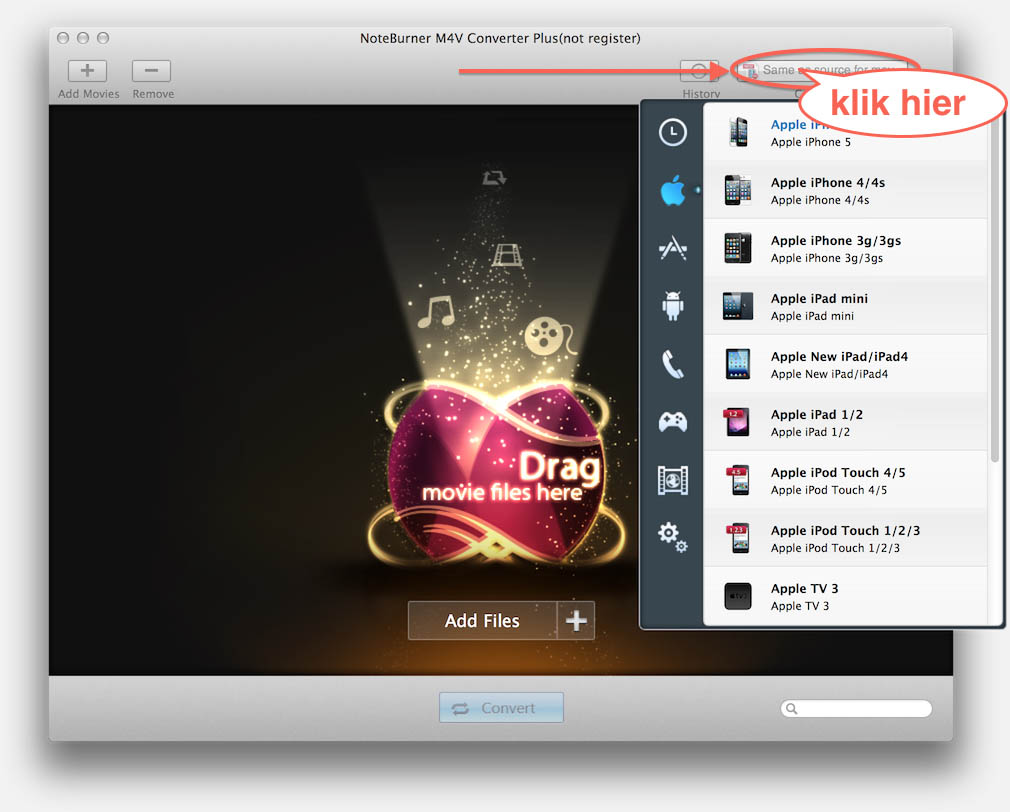Click the Apple iPod Touch 4/5 device icon
The height and width of the screenshot is (812, 1010).
[738, 480]
